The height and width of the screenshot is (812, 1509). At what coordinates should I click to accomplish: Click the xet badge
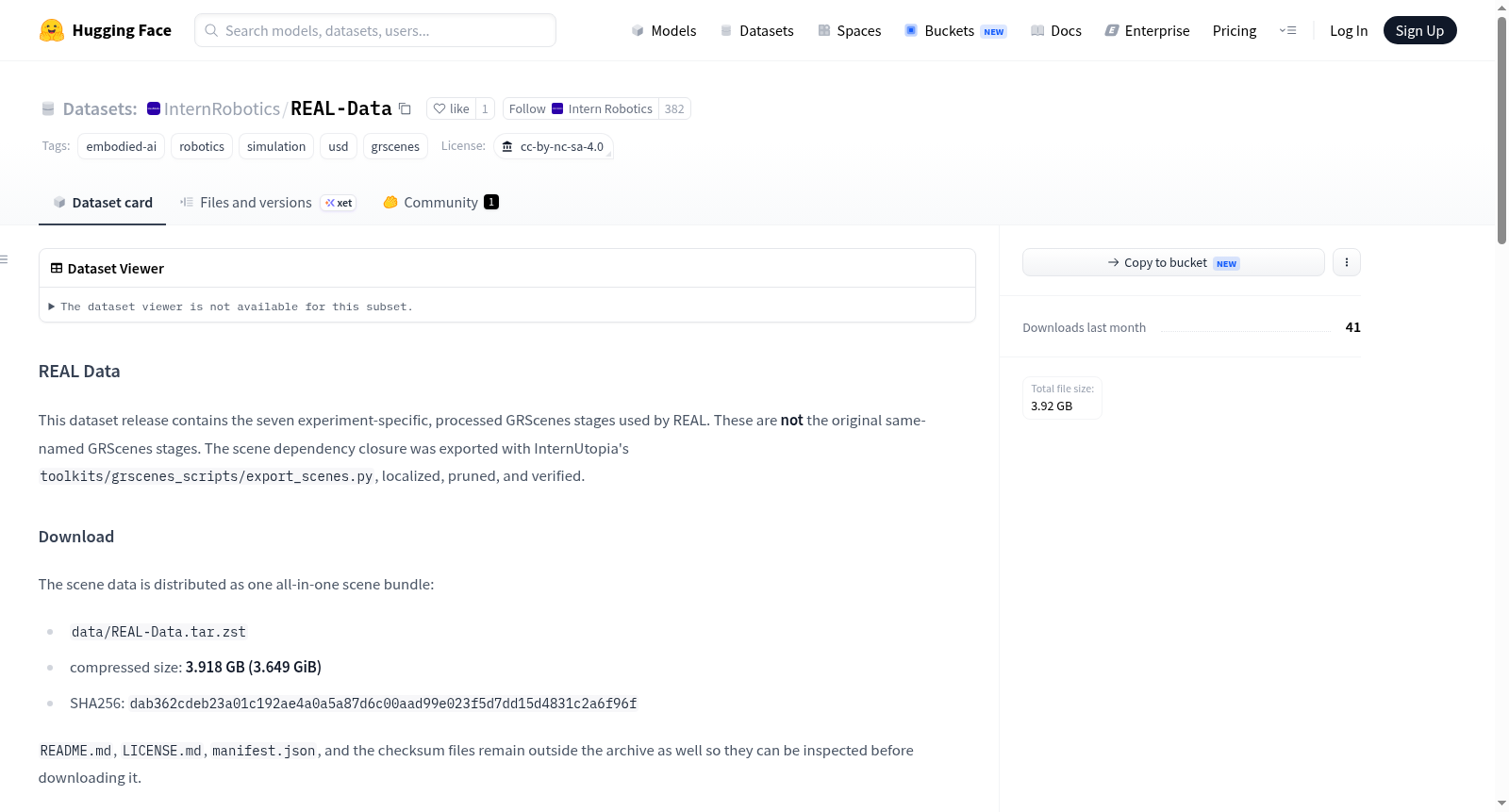pyautogui.click(x=339, y=203)
